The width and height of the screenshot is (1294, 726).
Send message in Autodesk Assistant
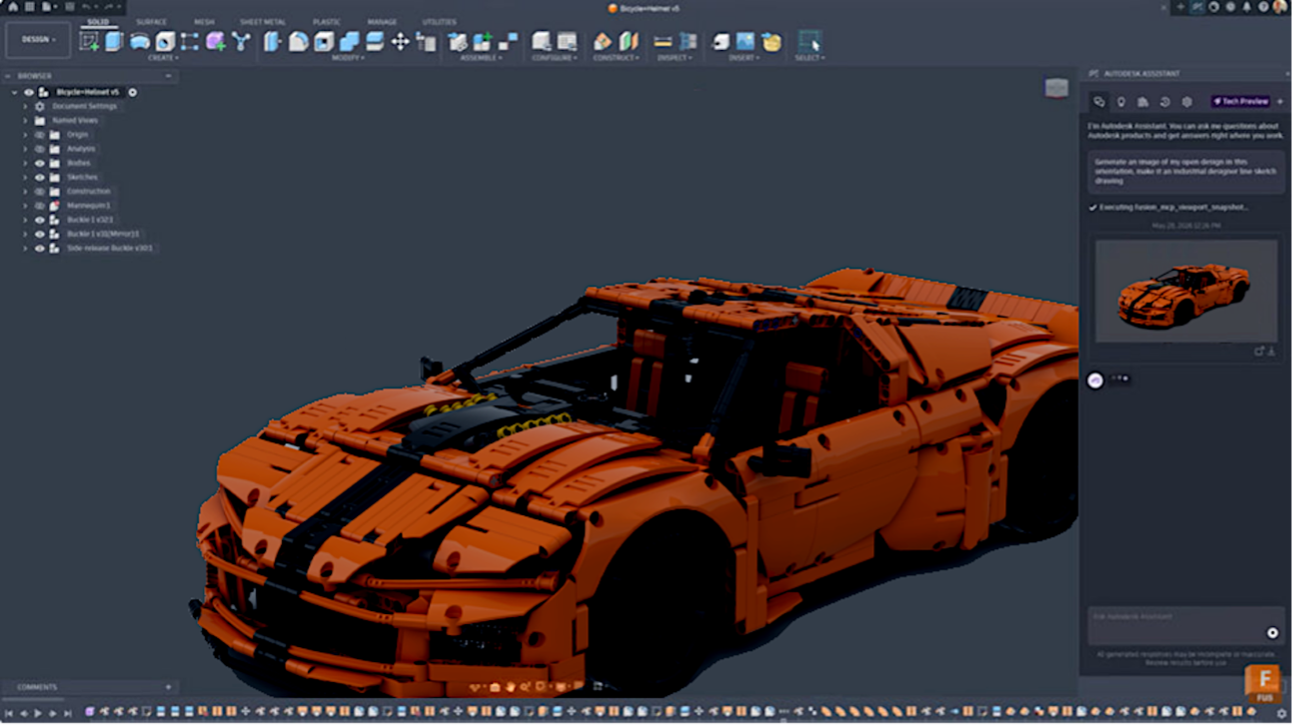tap(1272, 633)
